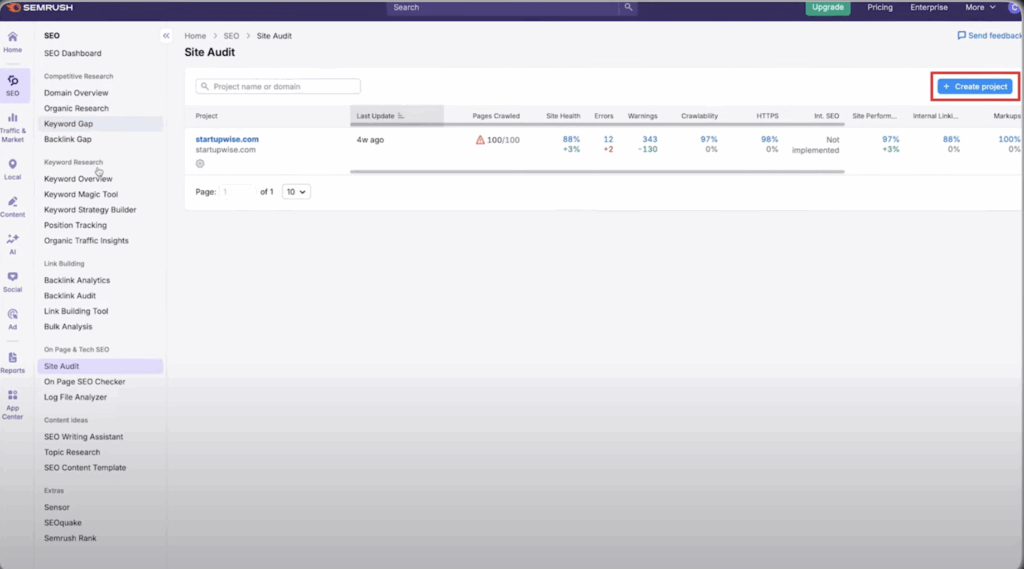
Task: Open Organic Research
Action: pos(76,108)
